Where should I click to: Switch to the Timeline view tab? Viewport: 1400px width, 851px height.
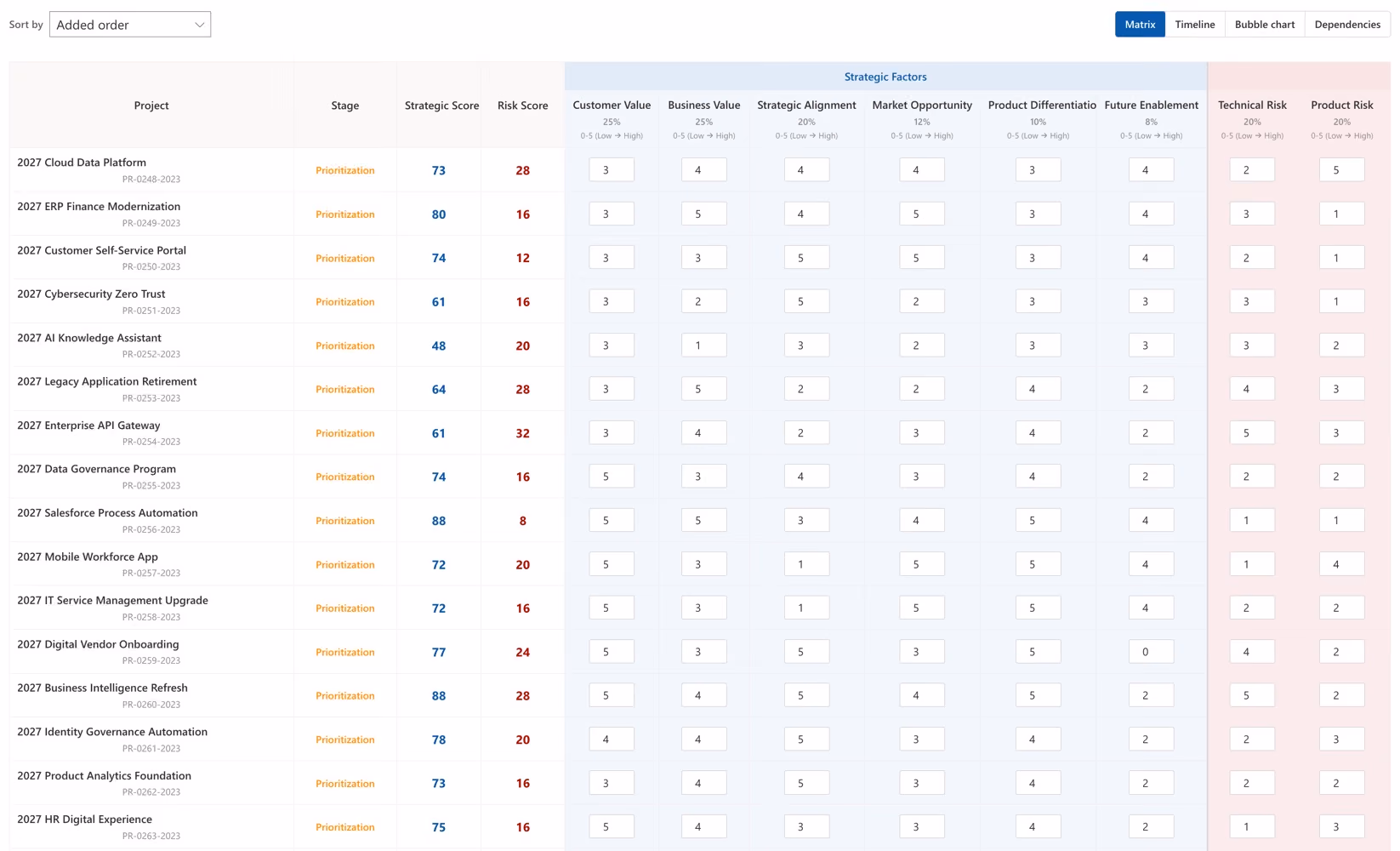tap(1195, 25)
